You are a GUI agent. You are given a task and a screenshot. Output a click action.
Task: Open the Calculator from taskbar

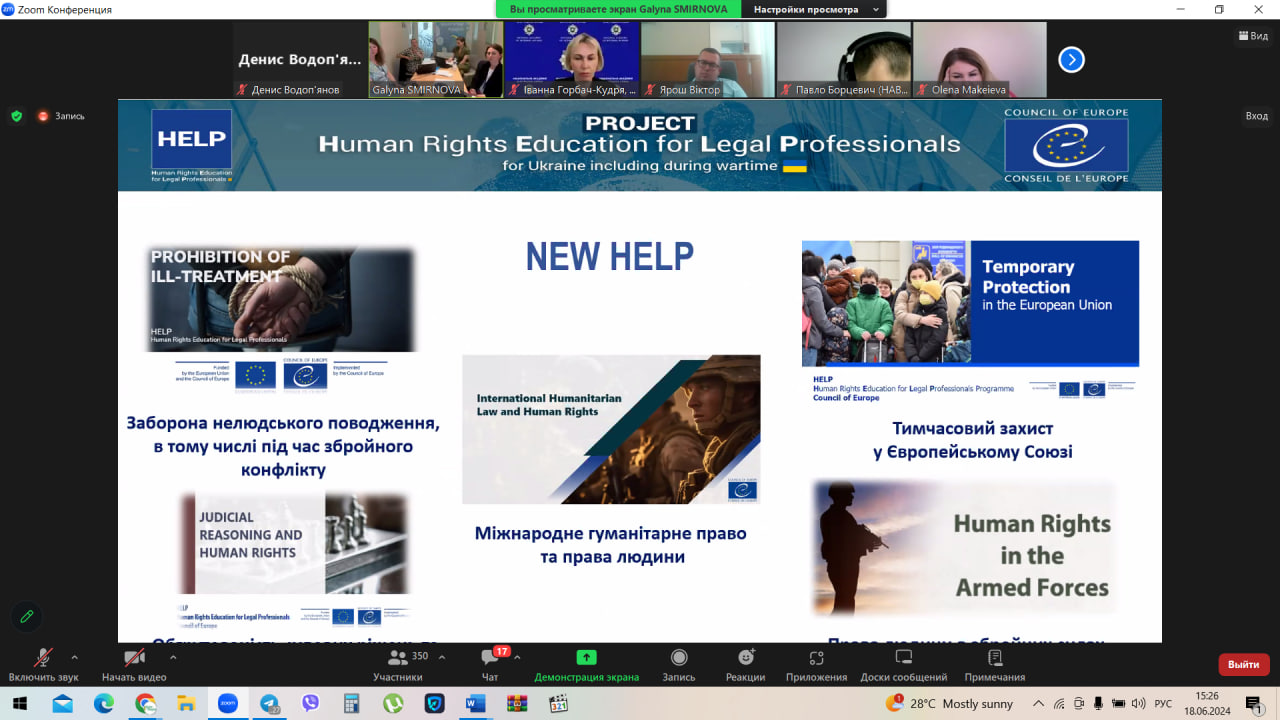pyautogui.click(x=351, y=703)
